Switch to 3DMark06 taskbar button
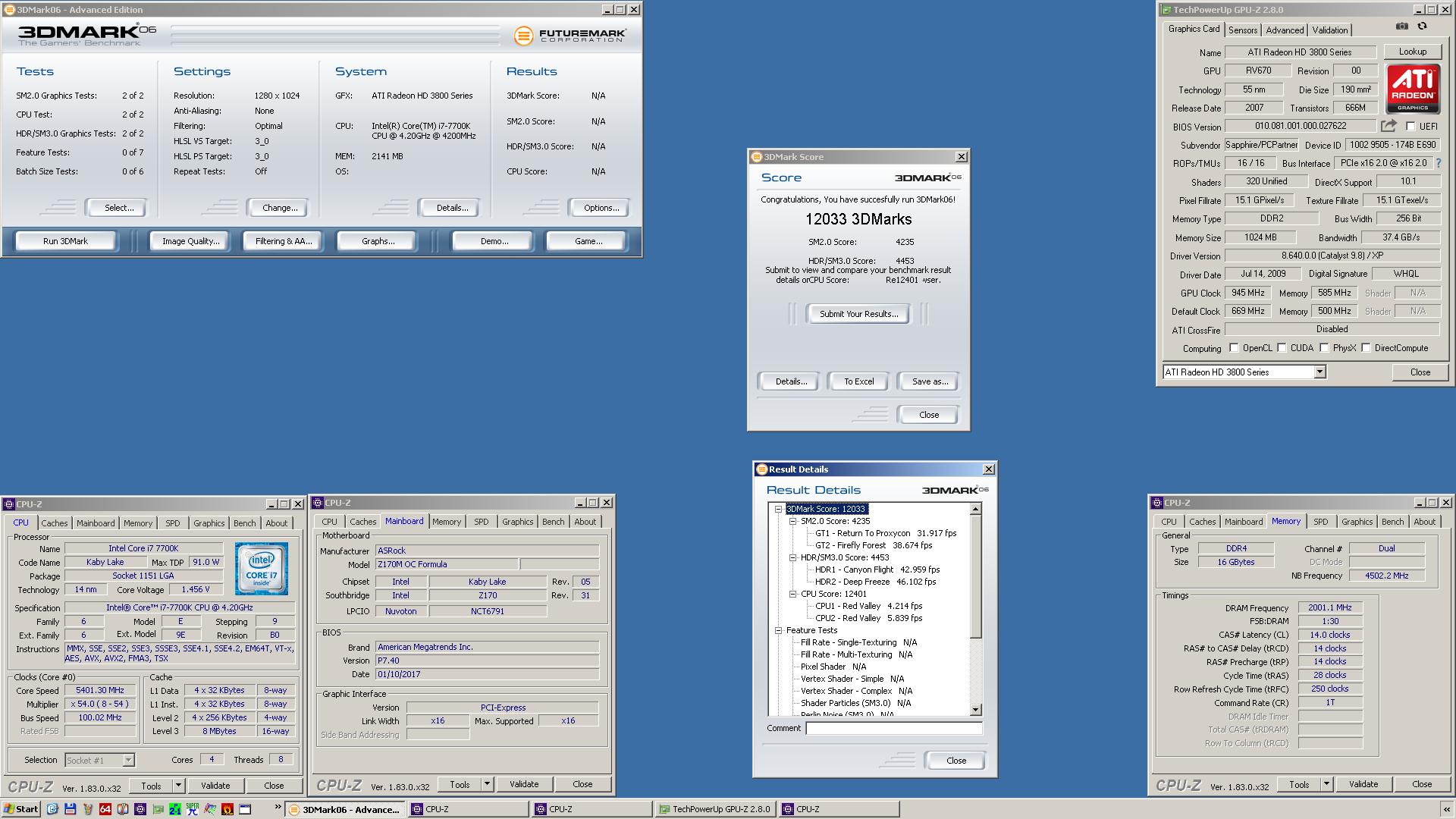Image resolution: width=1456 pixels, height=819 pixels. 345,809
